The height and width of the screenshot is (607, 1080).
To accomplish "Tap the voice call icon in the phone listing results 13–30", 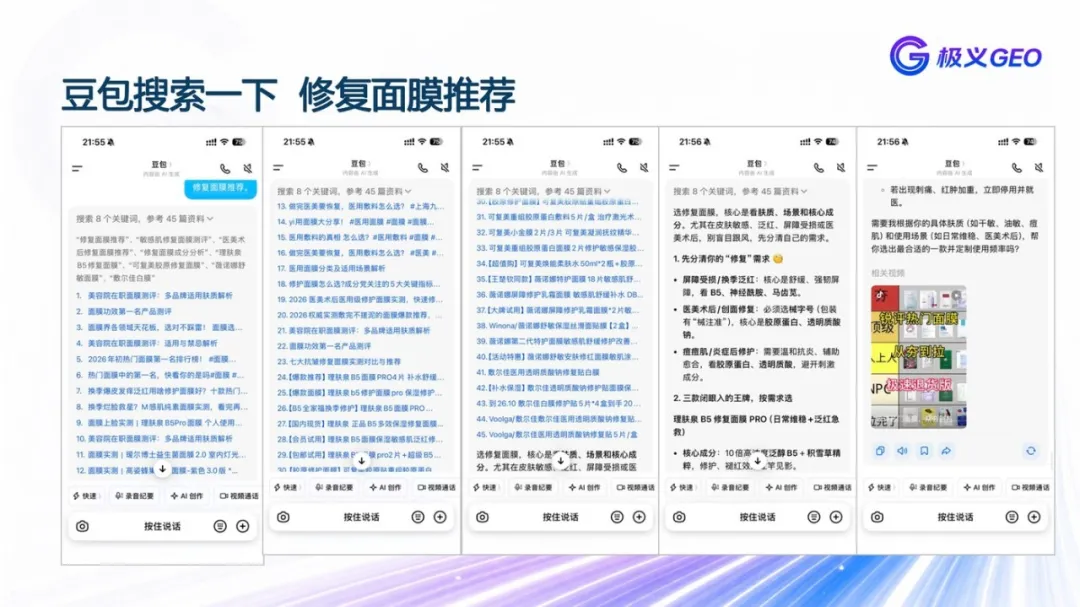I will [423, 167].
